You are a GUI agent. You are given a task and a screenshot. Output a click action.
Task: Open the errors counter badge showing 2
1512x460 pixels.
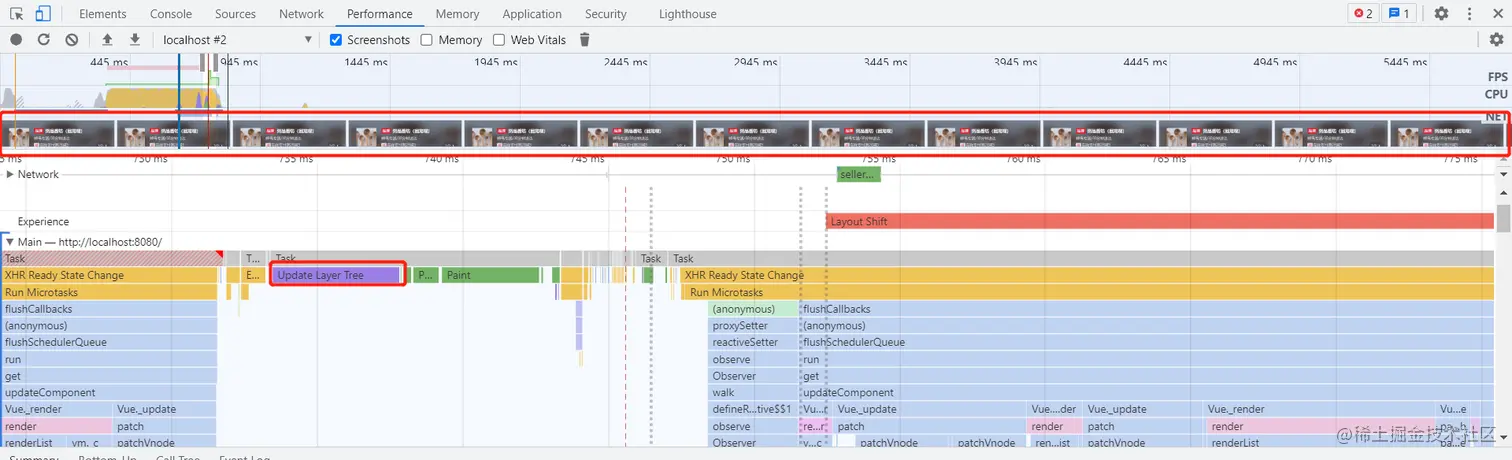(1363, 14)
